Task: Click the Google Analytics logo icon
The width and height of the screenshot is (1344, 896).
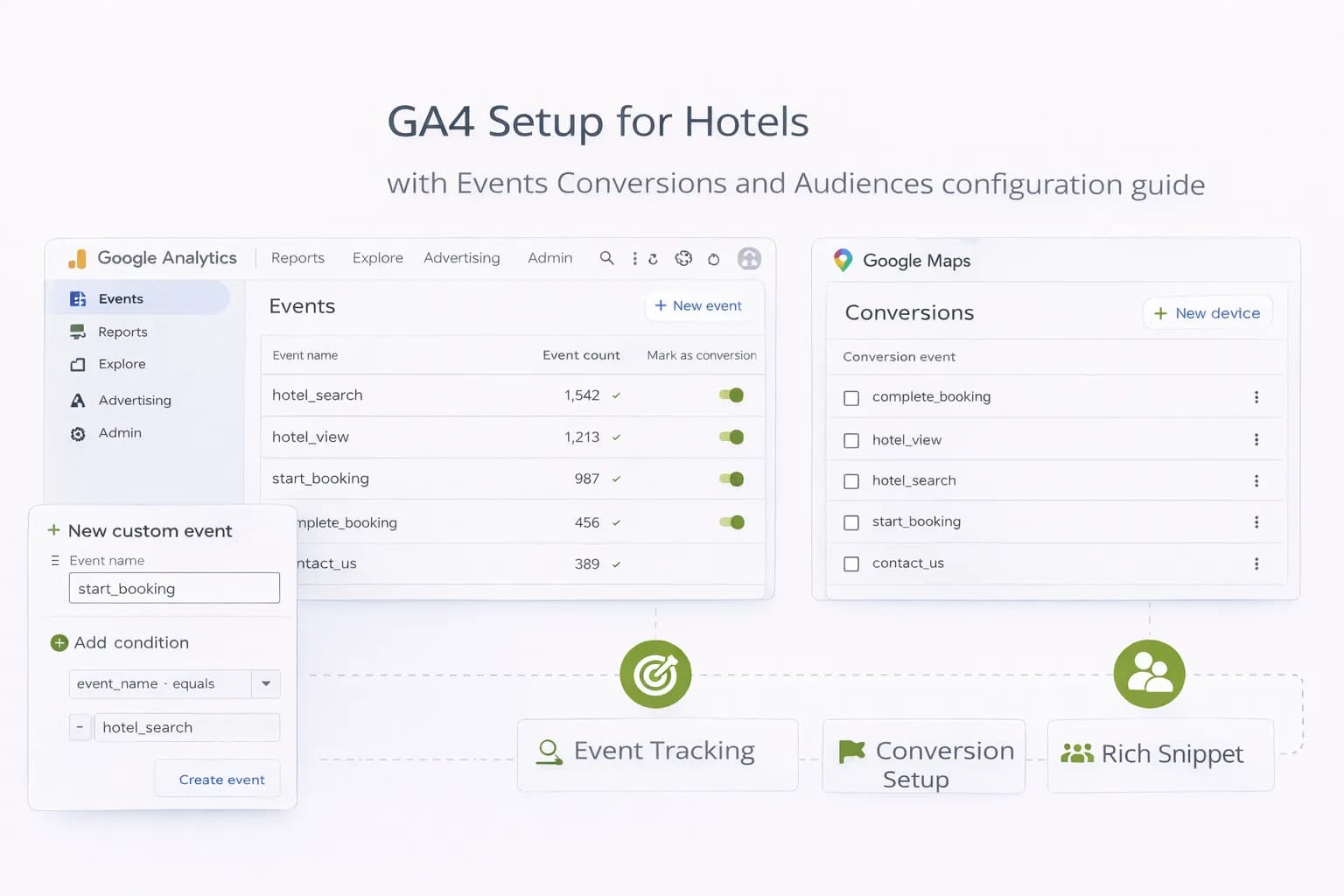Action: pyautogui.click(x=77, y=258)
